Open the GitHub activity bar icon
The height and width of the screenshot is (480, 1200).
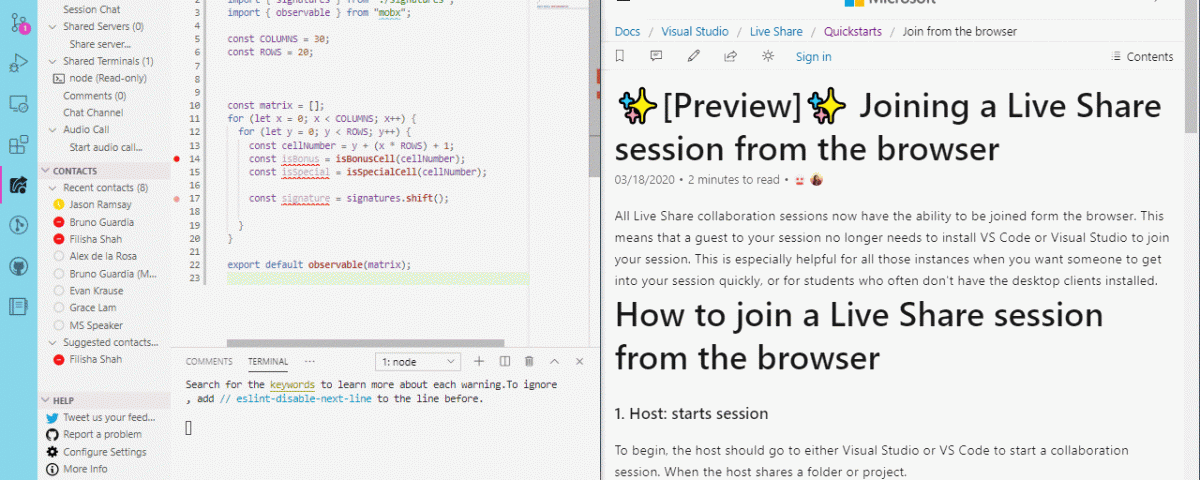point(18,265)
